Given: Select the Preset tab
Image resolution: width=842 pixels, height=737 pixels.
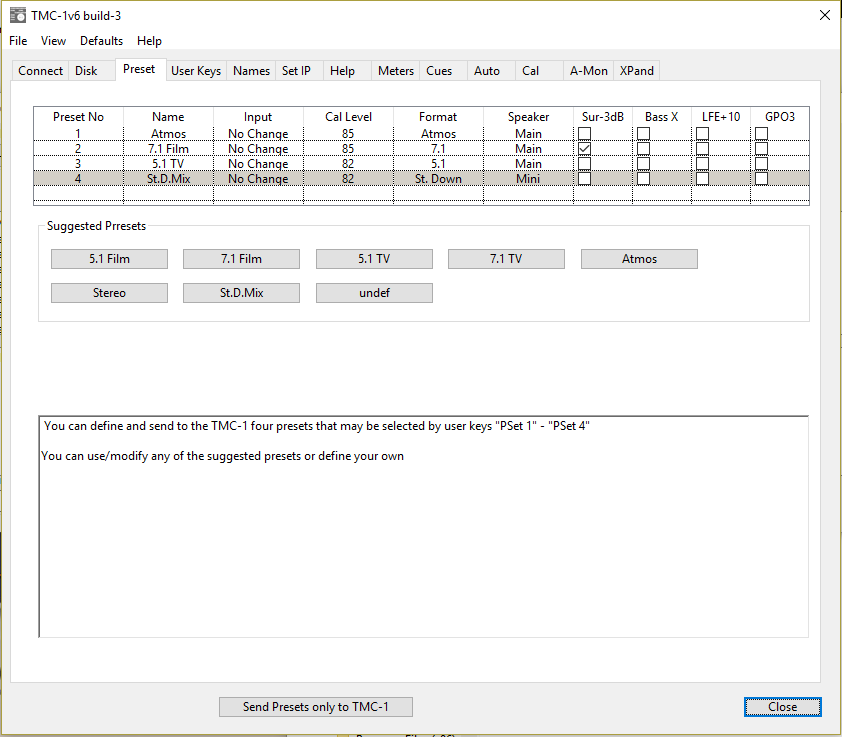Looking at the screenshot, I should coord(139,69).
